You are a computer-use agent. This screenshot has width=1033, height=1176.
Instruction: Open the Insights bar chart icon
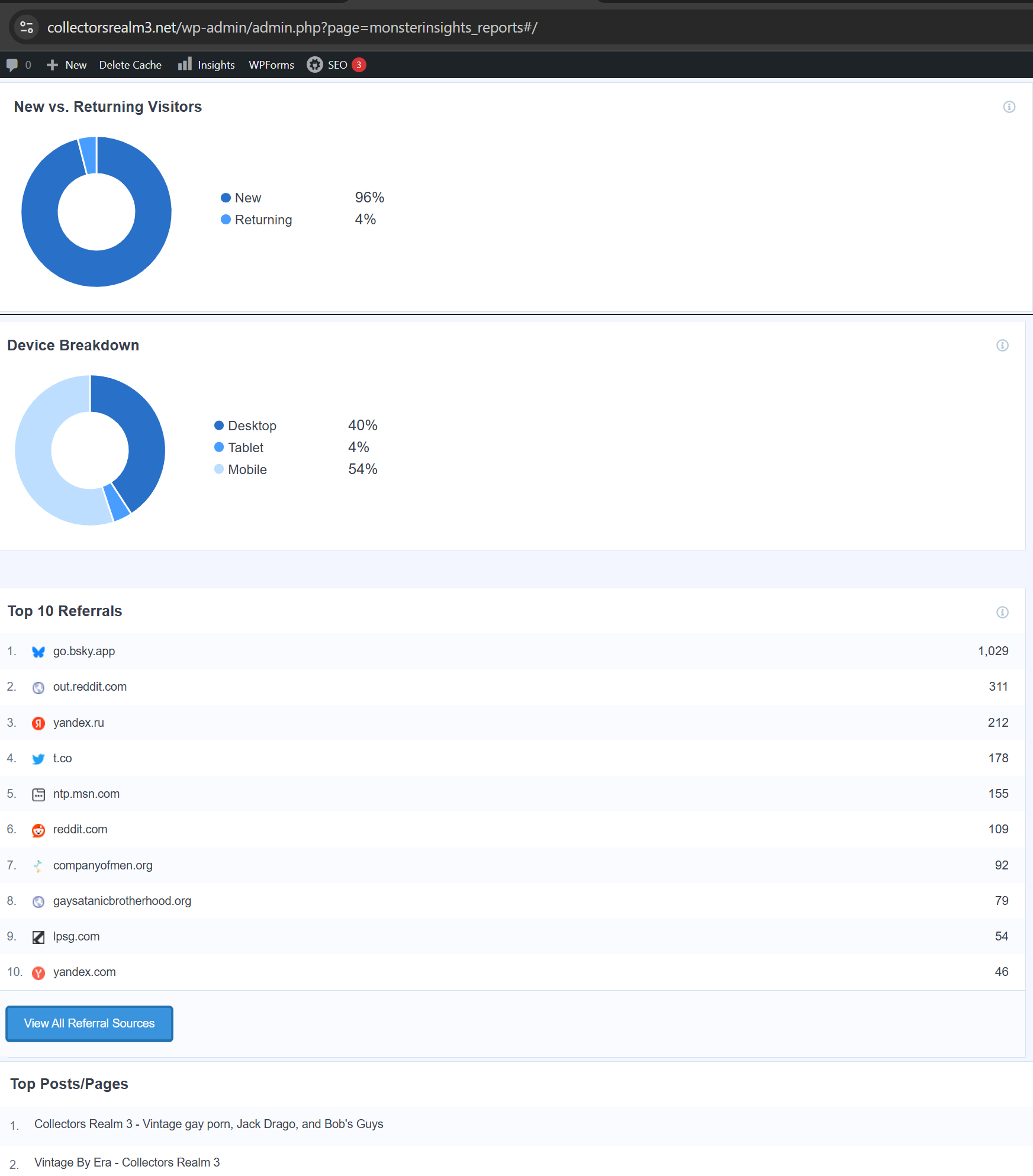[x=185, y=64]
